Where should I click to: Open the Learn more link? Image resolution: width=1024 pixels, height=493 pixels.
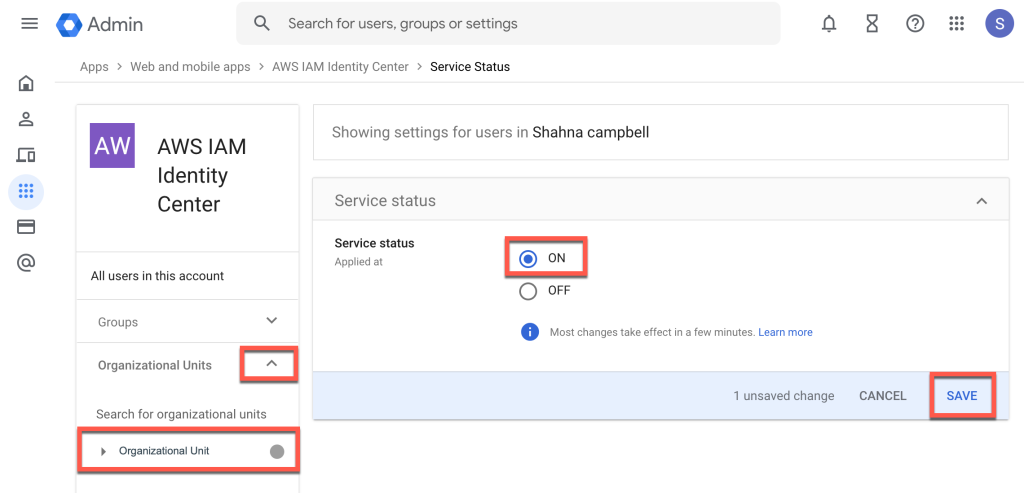pyautogui.click(x=785, y=332)
